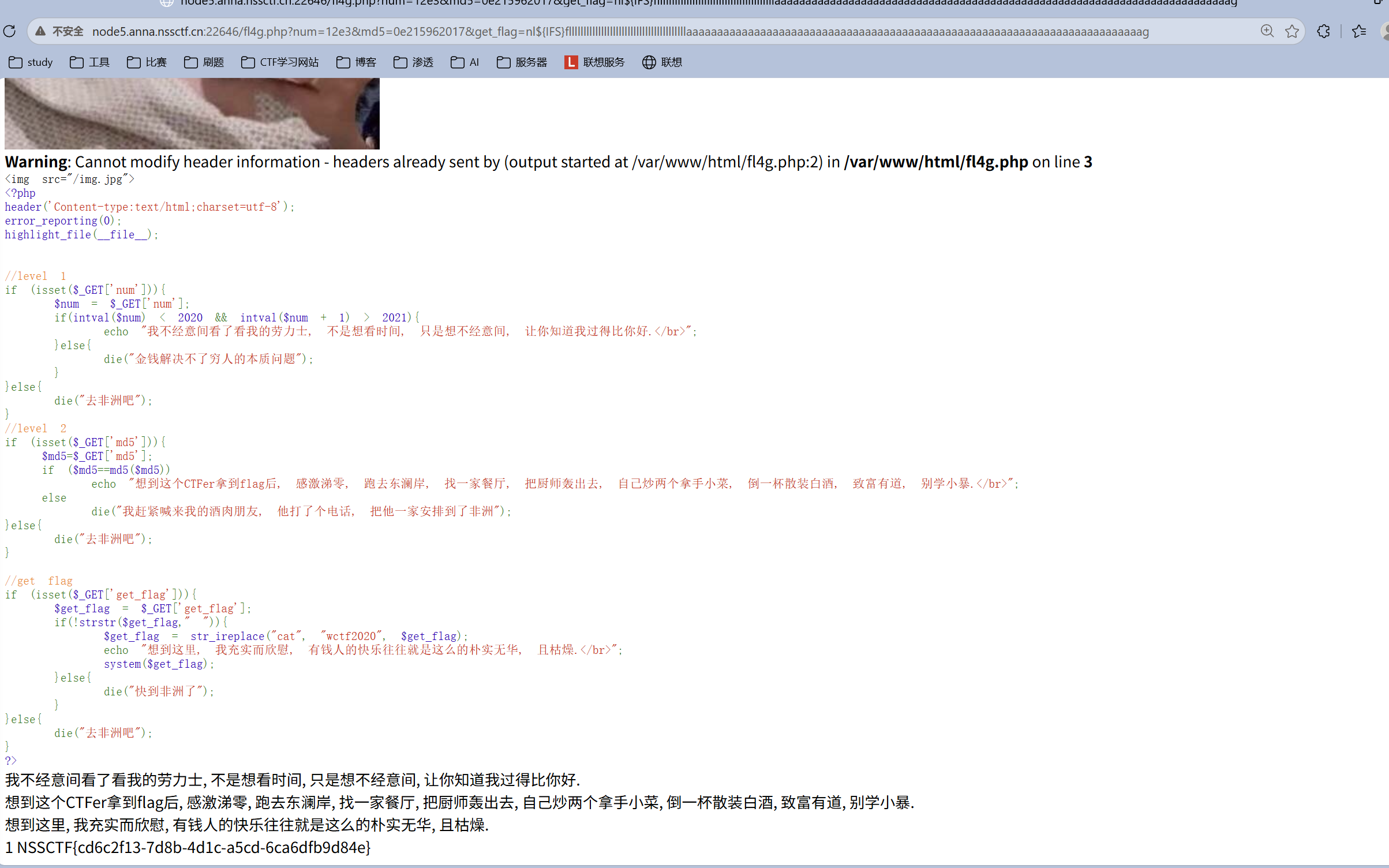Open the 工具 bookmark folder
The height and width of the screenshot is (868, 1389).
(89, 62)
